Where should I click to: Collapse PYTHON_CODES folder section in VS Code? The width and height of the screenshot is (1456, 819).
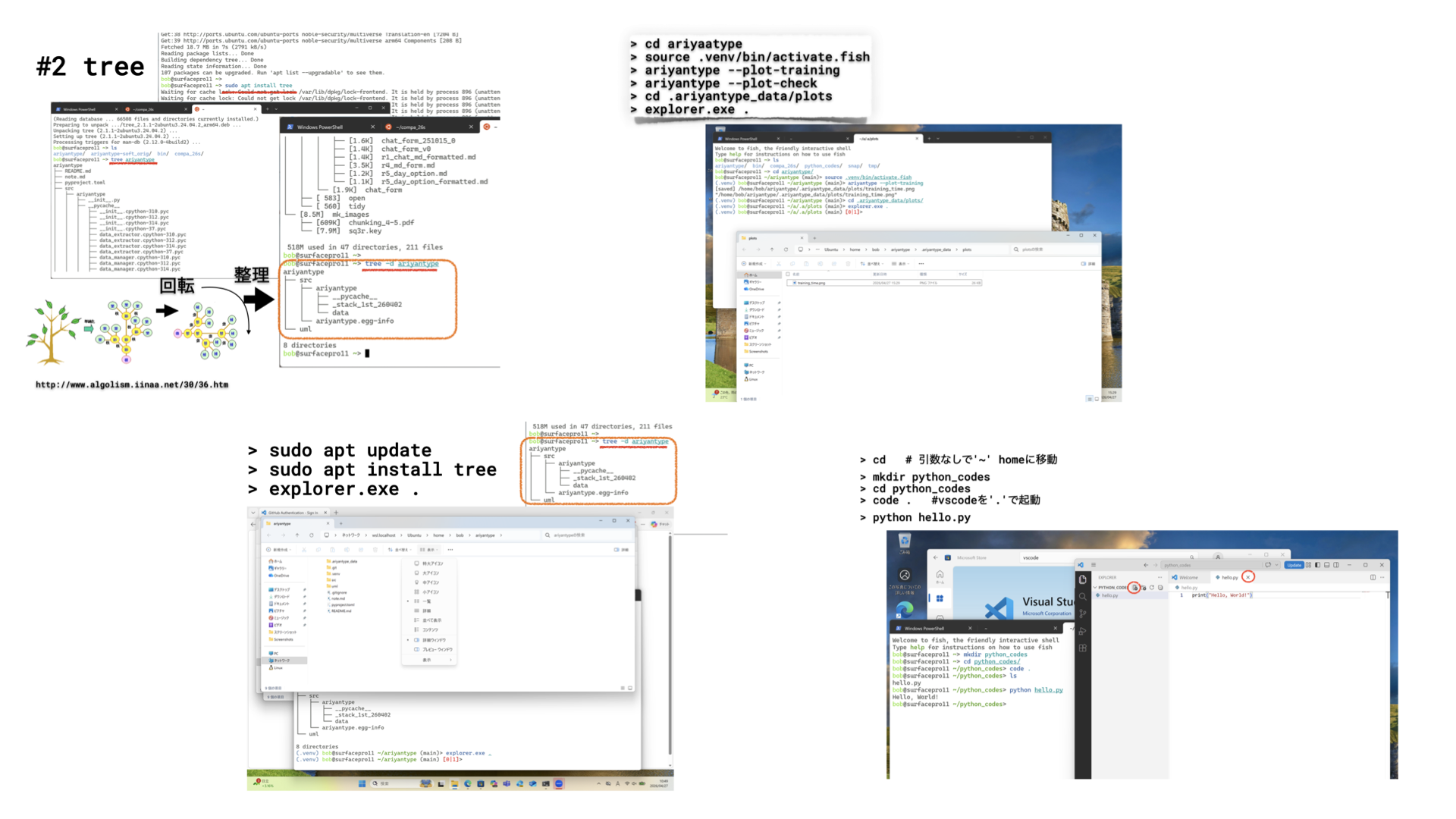tap(1095, 588)
